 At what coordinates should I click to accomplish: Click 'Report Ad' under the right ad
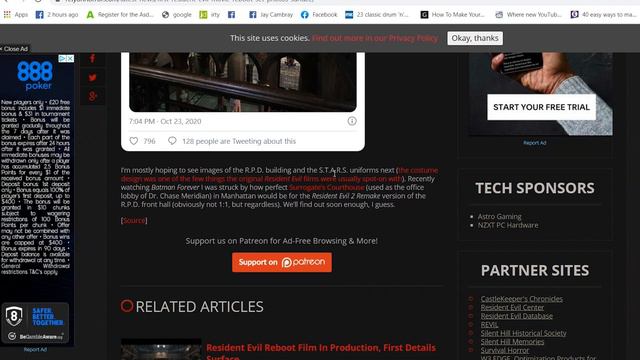point(535,143)
